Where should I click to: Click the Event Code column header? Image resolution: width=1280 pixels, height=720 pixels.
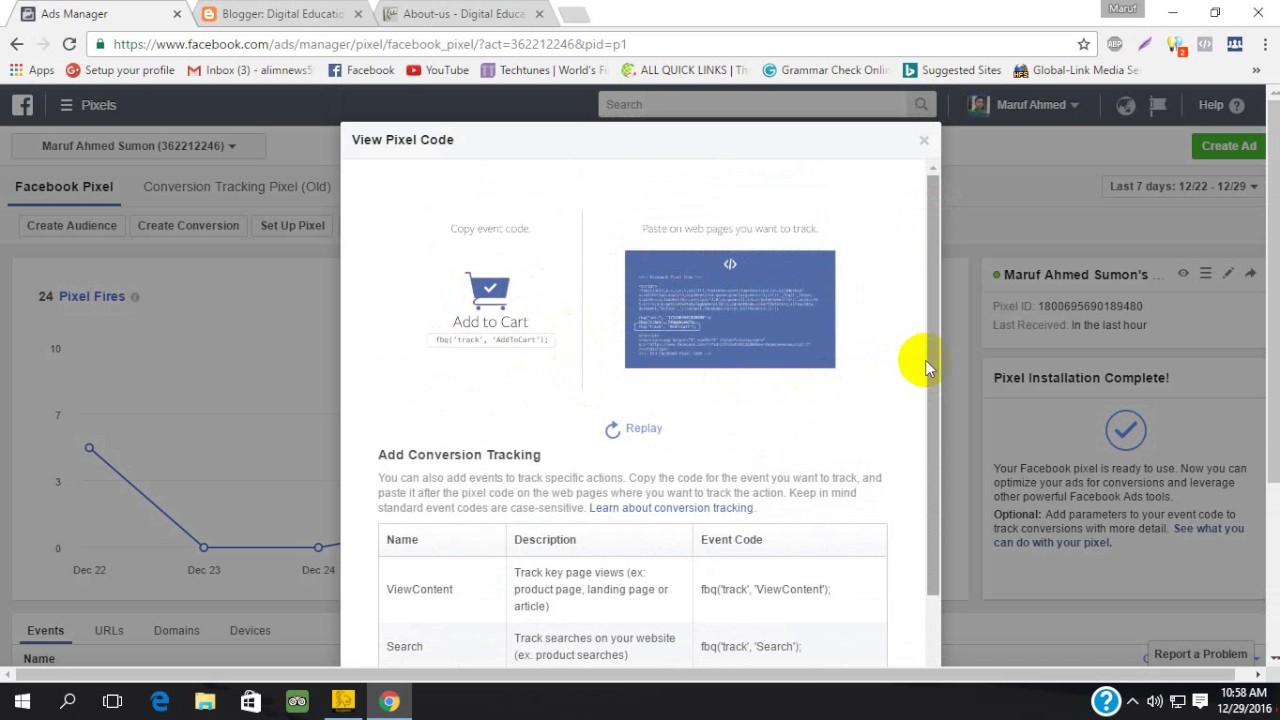pyautogui.click(x=731, y=540)
